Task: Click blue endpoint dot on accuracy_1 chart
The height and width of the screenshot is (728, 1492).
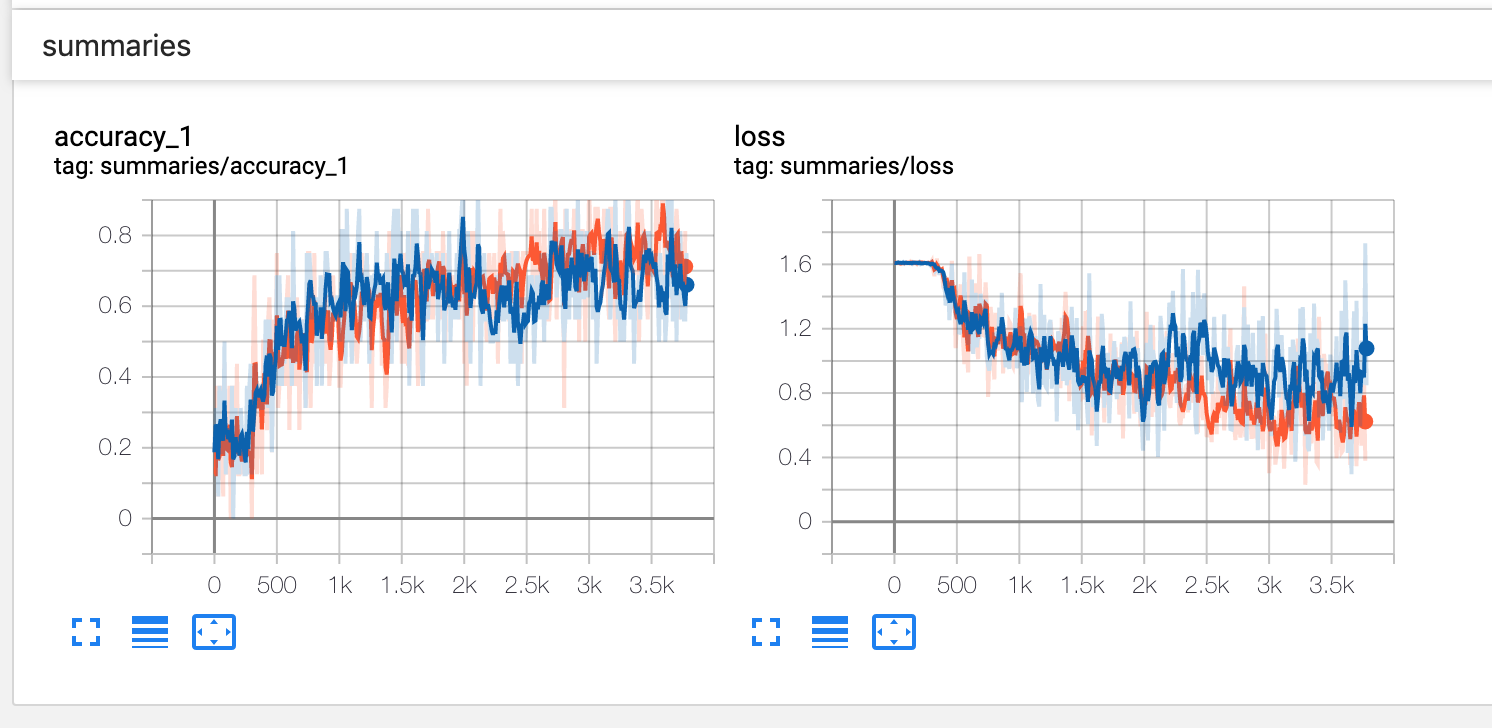Action: click(x=686, y=285)
